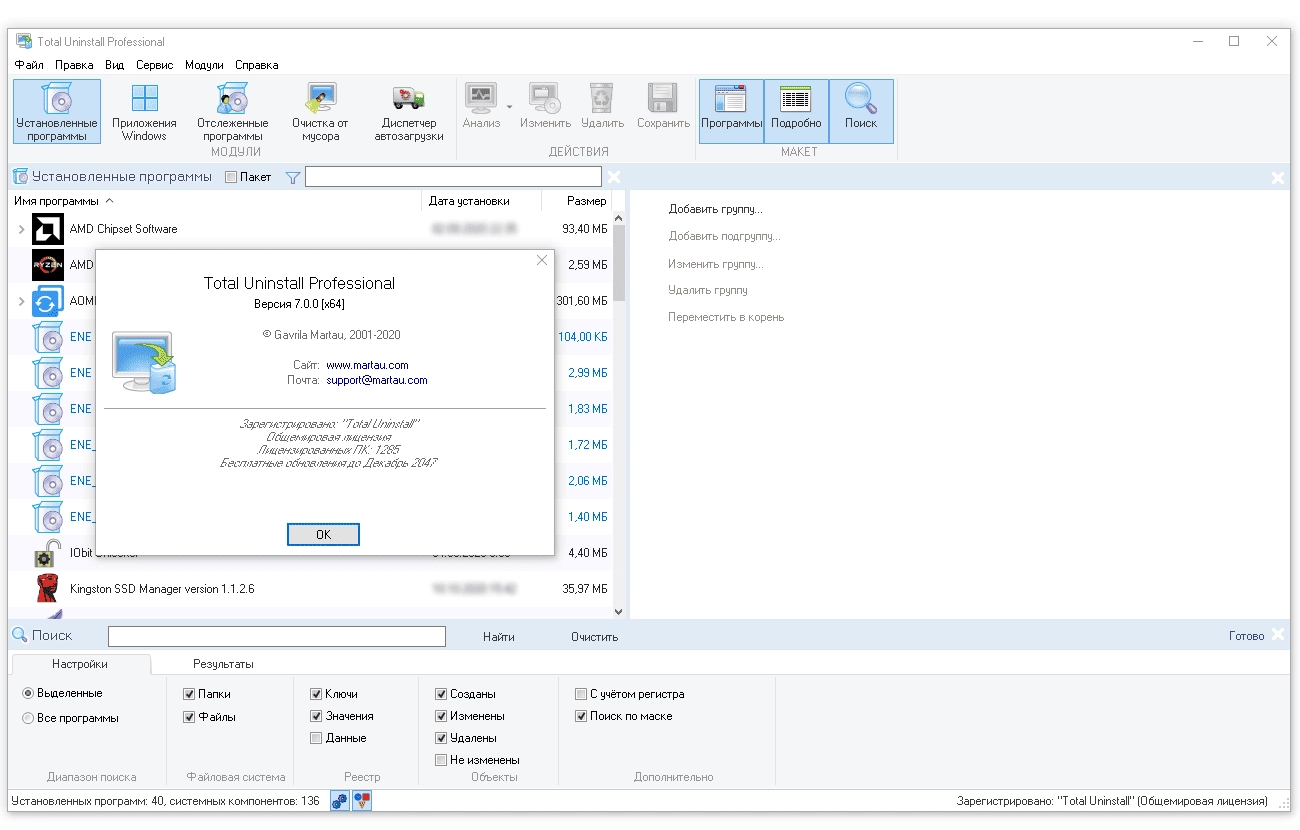
Task: Click the second status bar filter icon
Action: coord(362,801)
